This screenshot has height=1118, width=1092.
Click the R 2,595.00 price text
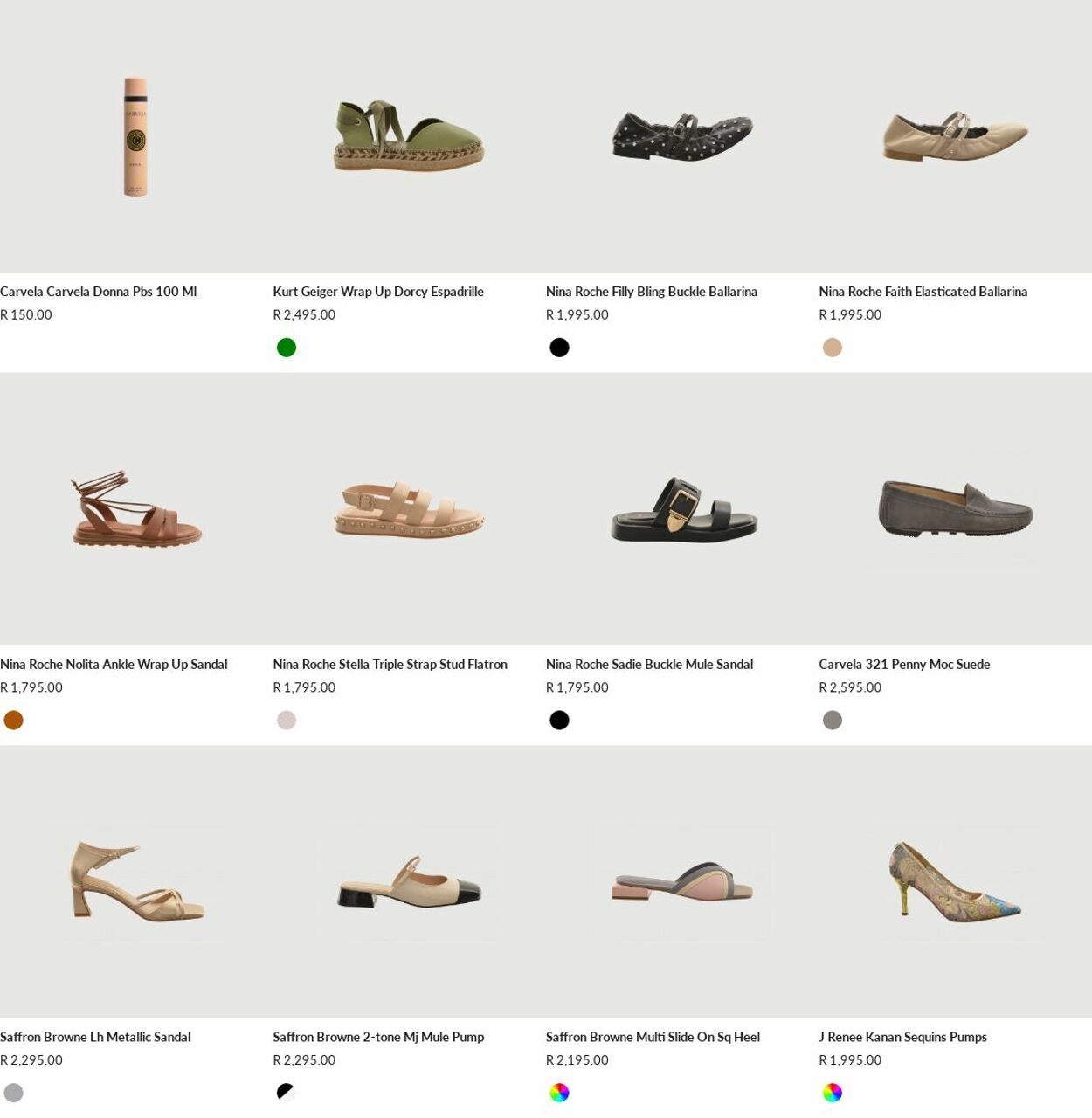click(850, 688)
